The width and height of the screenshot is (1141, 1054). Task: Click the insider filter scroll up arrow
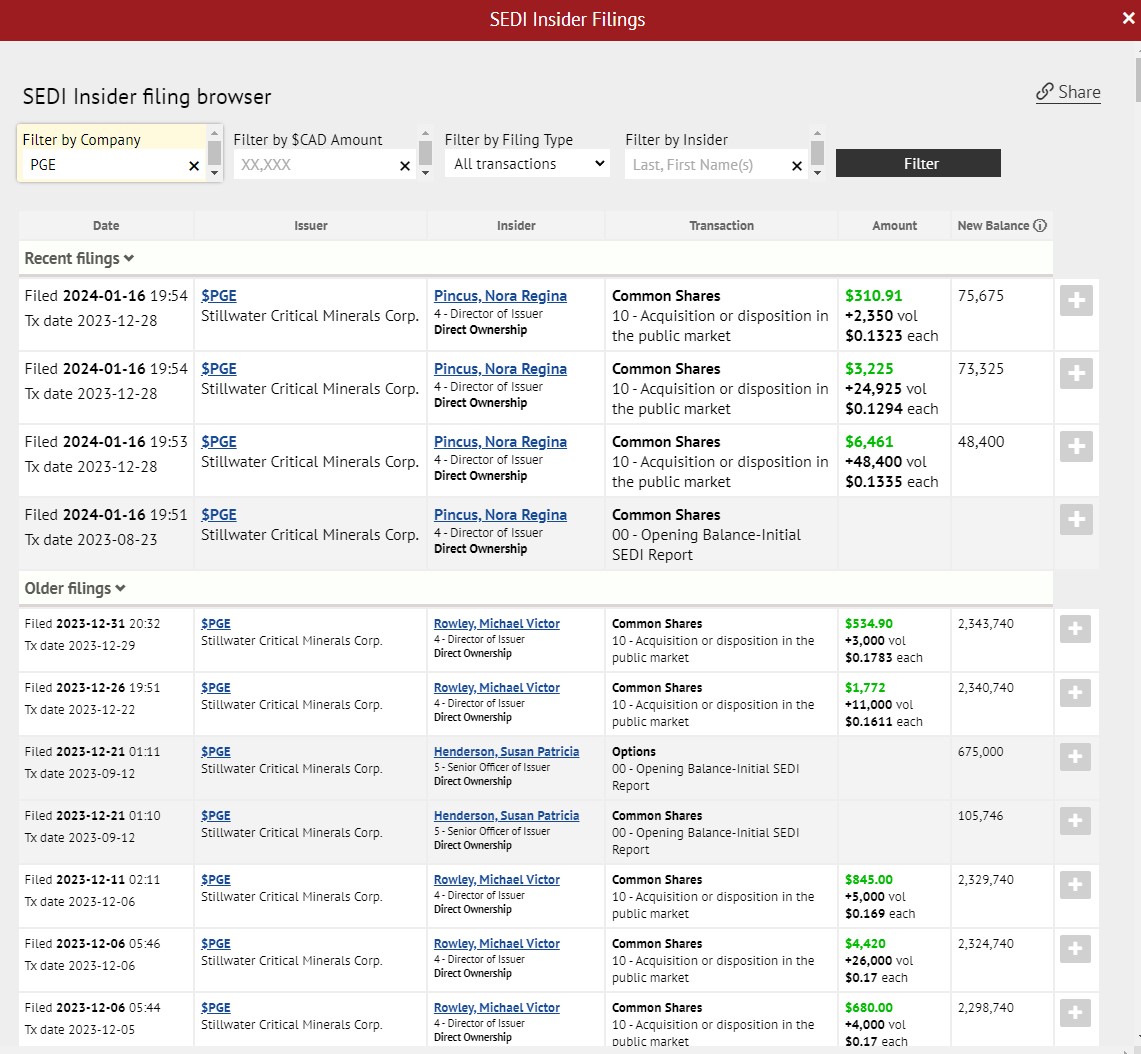(x=817, y=133)
